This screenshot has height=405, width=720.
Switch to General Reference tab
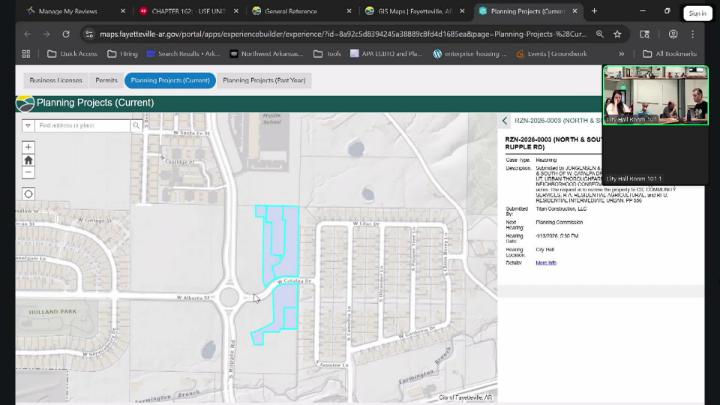tap(291, 11)
